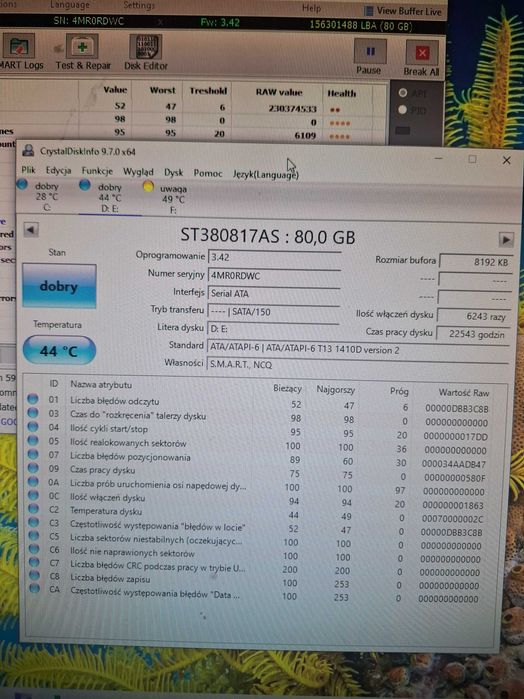Open Test & Repair in the background window
524x699 pixels.
tap(83, 53)
